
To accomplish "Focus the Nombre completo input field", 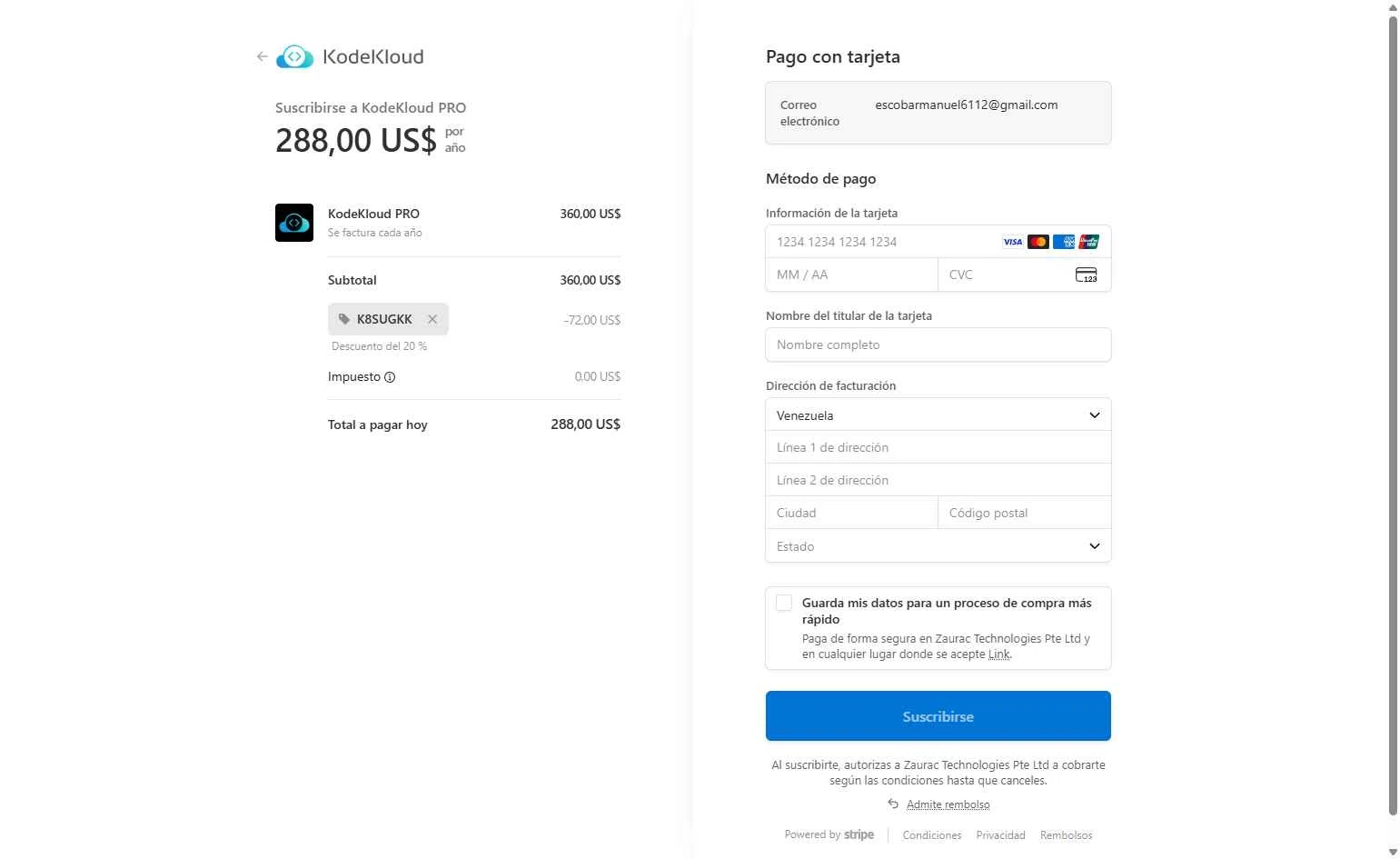I will pyautogui.click(x=938, y=345).
